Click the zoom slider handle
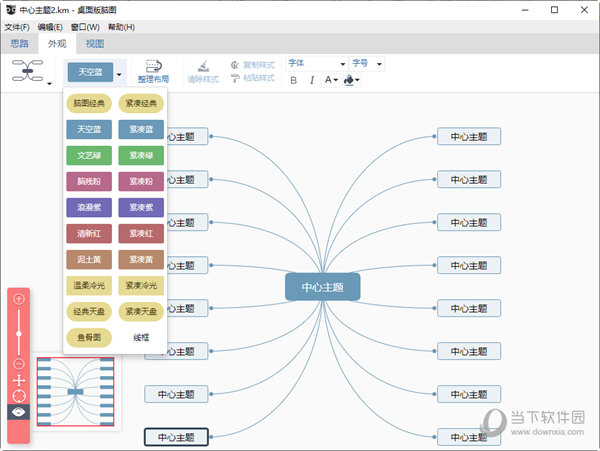The image size is (600, 451). (19, 334)
